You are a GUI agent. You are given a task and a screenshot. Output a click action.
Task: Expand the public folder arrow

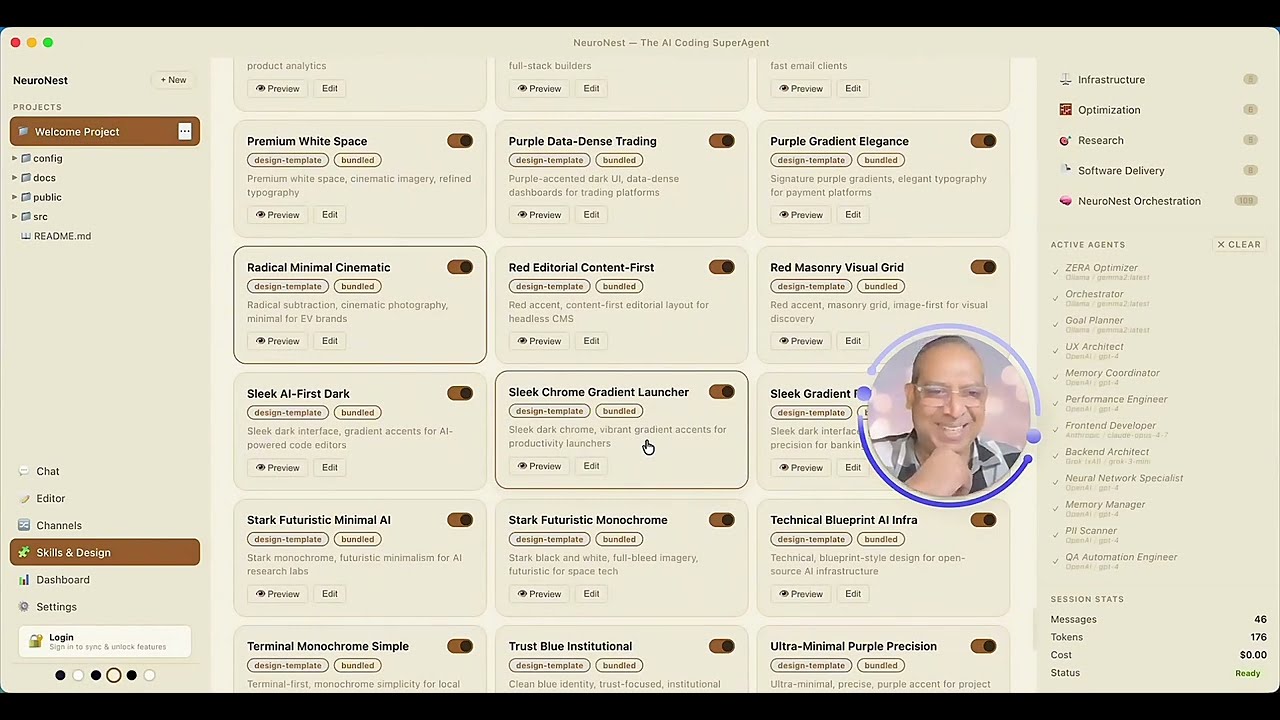(14, 197)
